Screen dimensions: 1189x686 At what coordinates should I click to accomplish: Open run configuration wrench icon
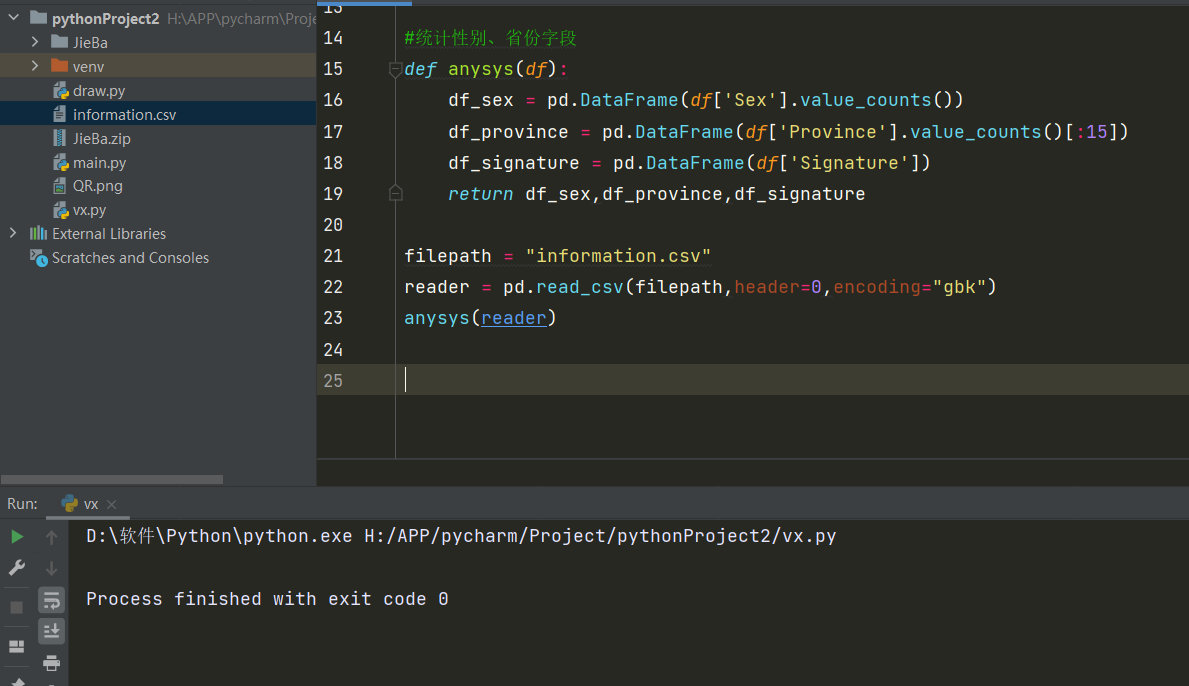(x=17, y=568)
